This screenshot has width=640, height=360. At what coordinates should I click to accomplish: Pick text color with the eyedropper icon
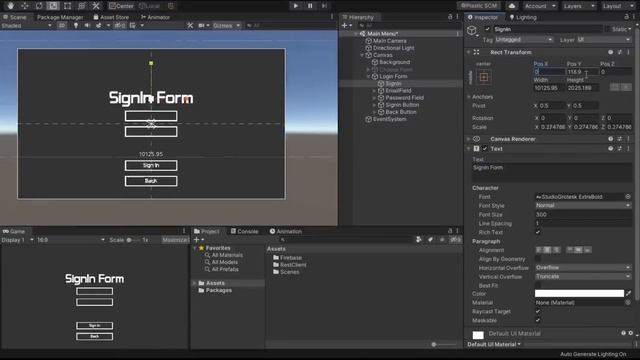click(629, 293)
